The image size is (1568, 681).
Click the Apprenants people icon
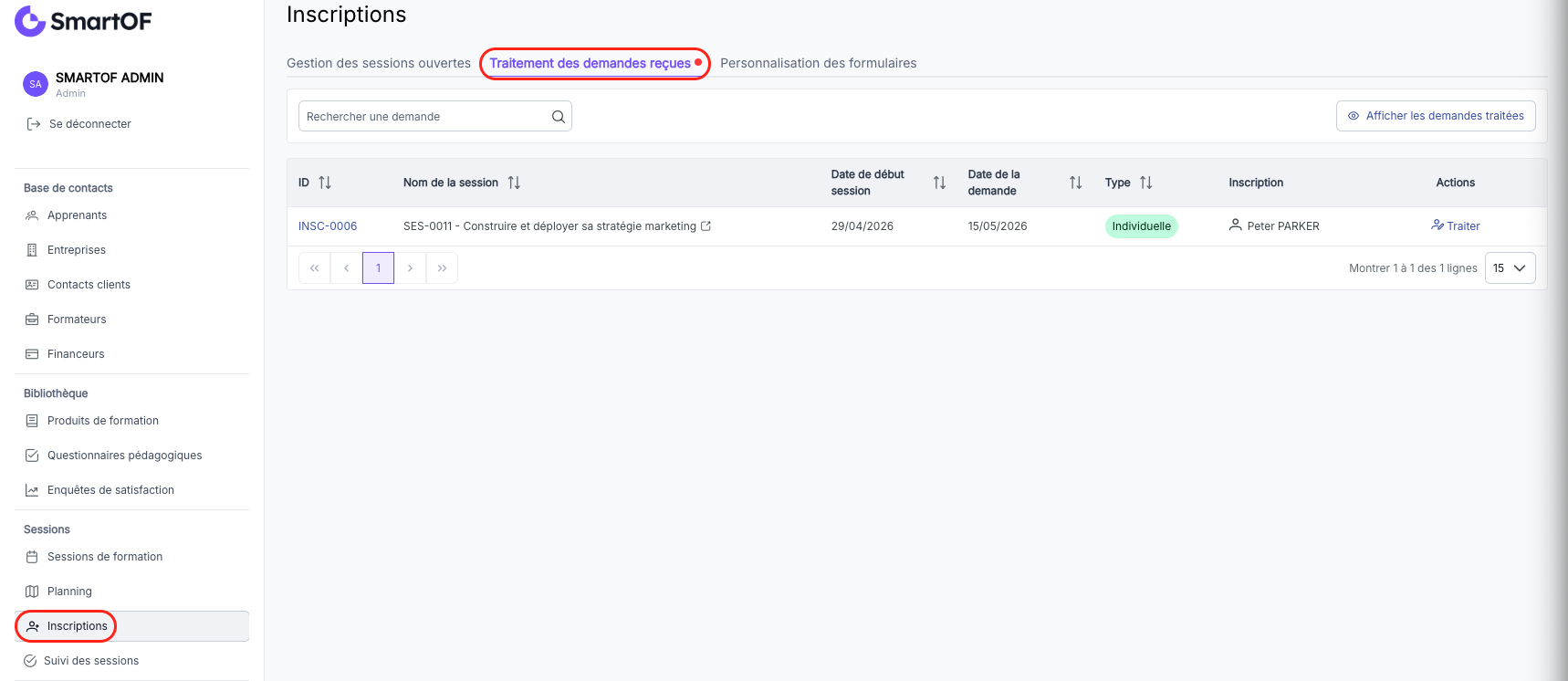coord(32,215)
